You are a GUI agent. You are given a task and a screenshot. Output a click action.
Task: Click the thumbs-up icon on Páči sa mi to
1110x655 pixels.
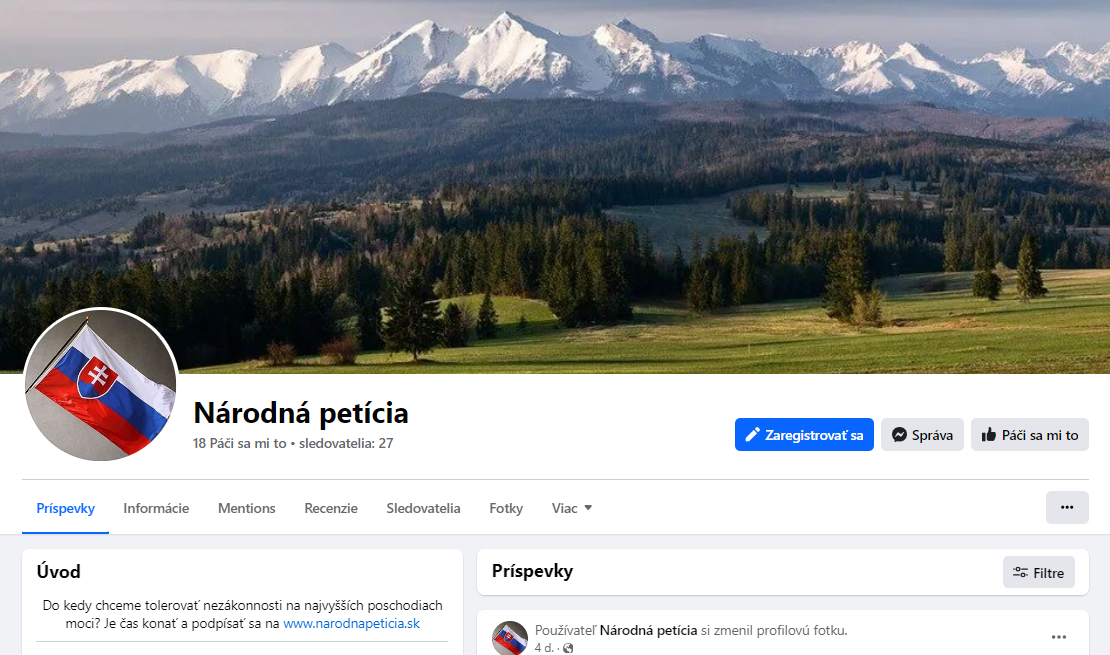pos(988,434)
